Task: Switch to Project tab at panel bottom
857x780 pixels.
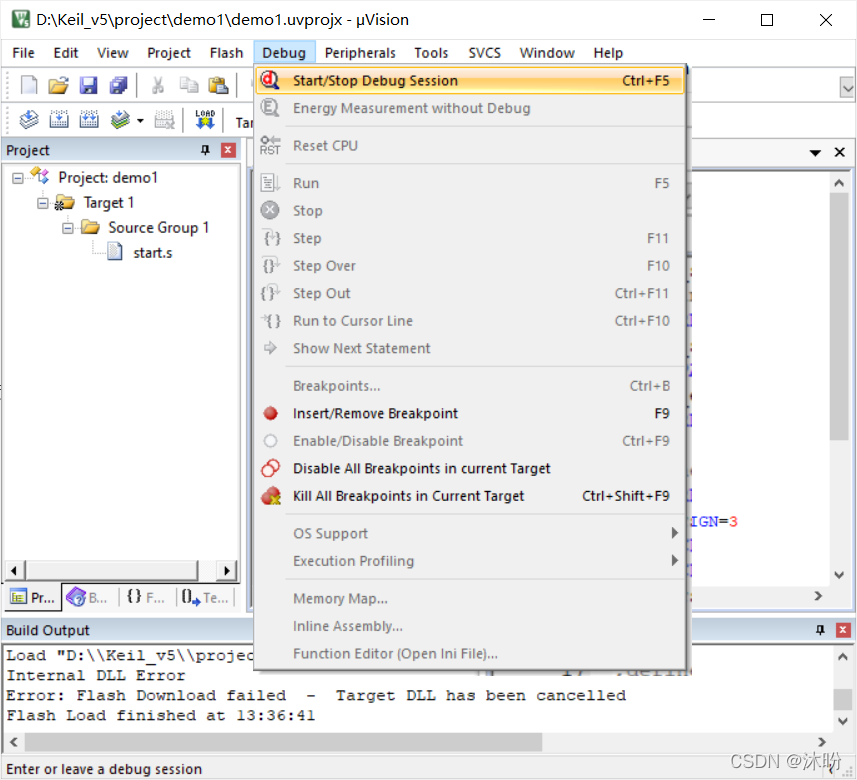Action: point(33,597)
